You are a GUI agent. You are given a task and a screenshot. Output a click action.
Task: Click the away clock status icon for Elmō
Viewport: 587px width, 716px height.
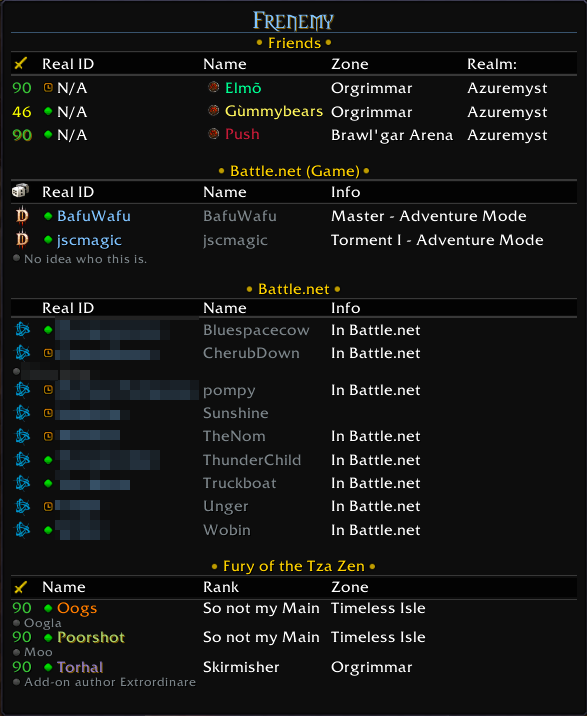48,87
